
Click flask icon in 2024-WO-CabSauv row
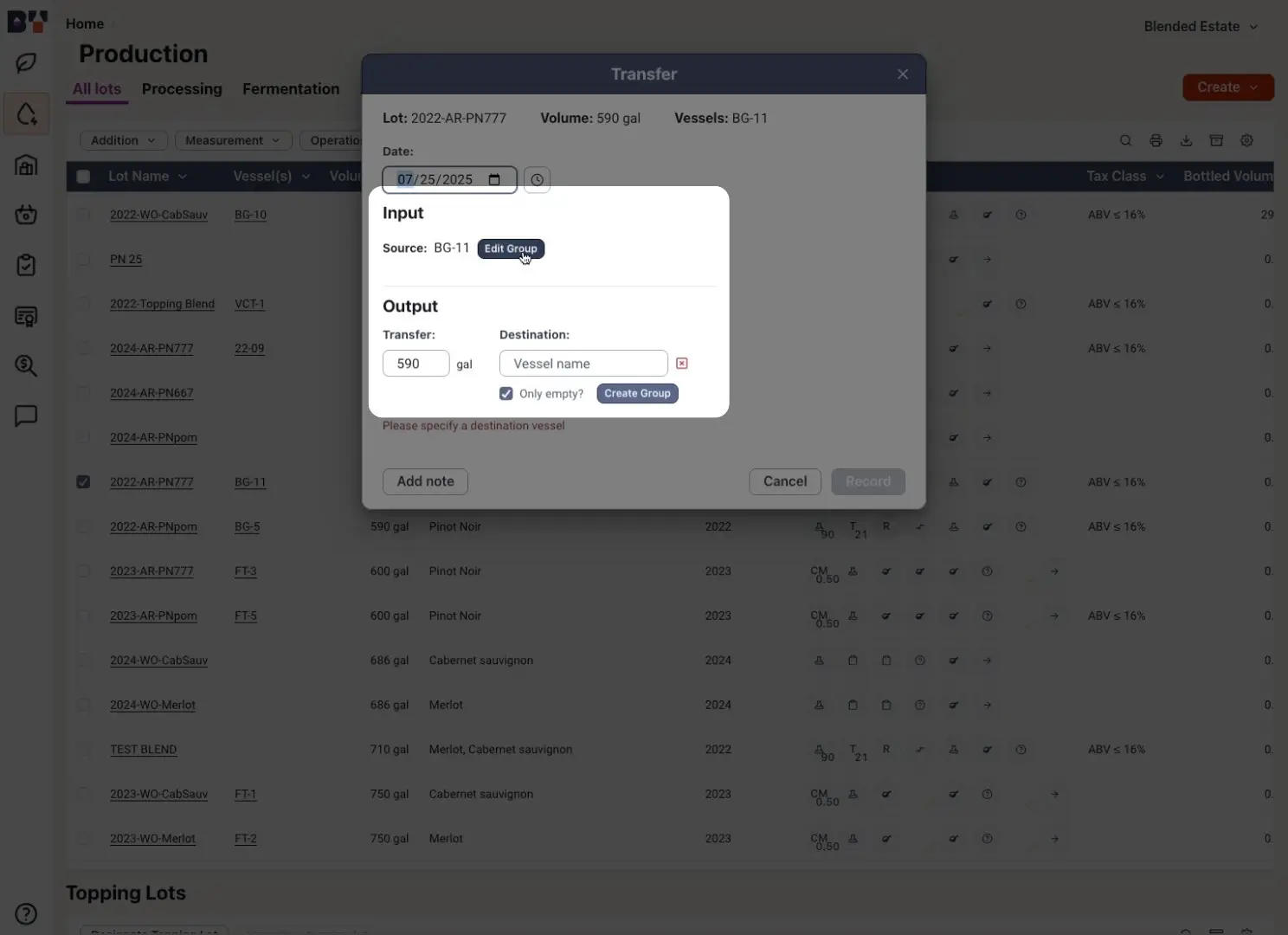[x=819, y=661]
